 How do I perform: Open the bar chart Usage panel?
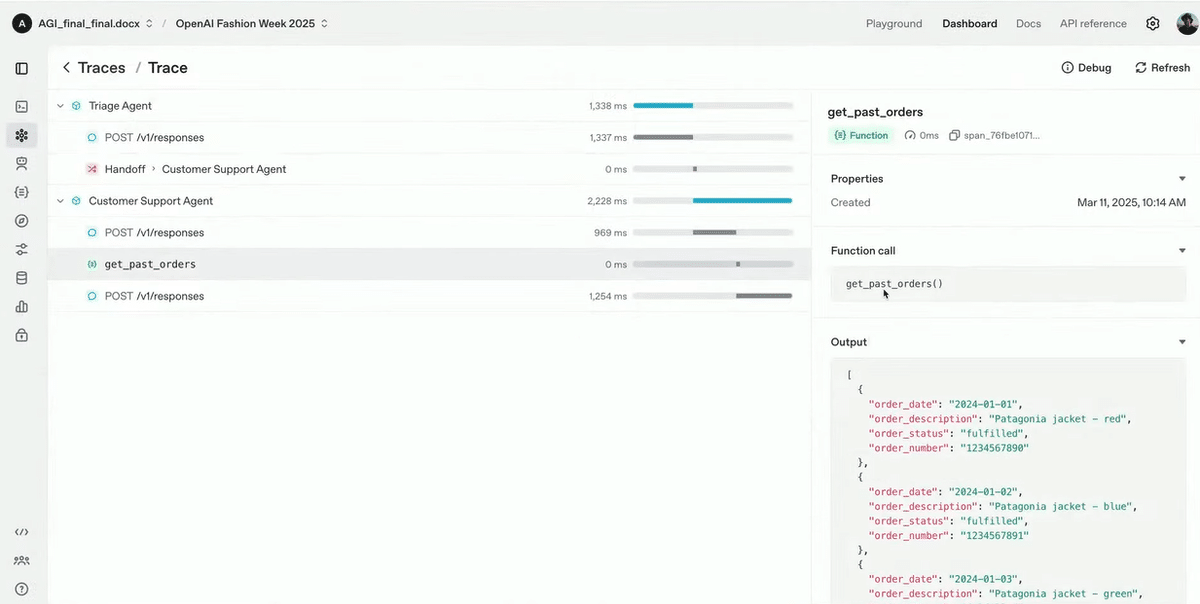tap(21, 306)
